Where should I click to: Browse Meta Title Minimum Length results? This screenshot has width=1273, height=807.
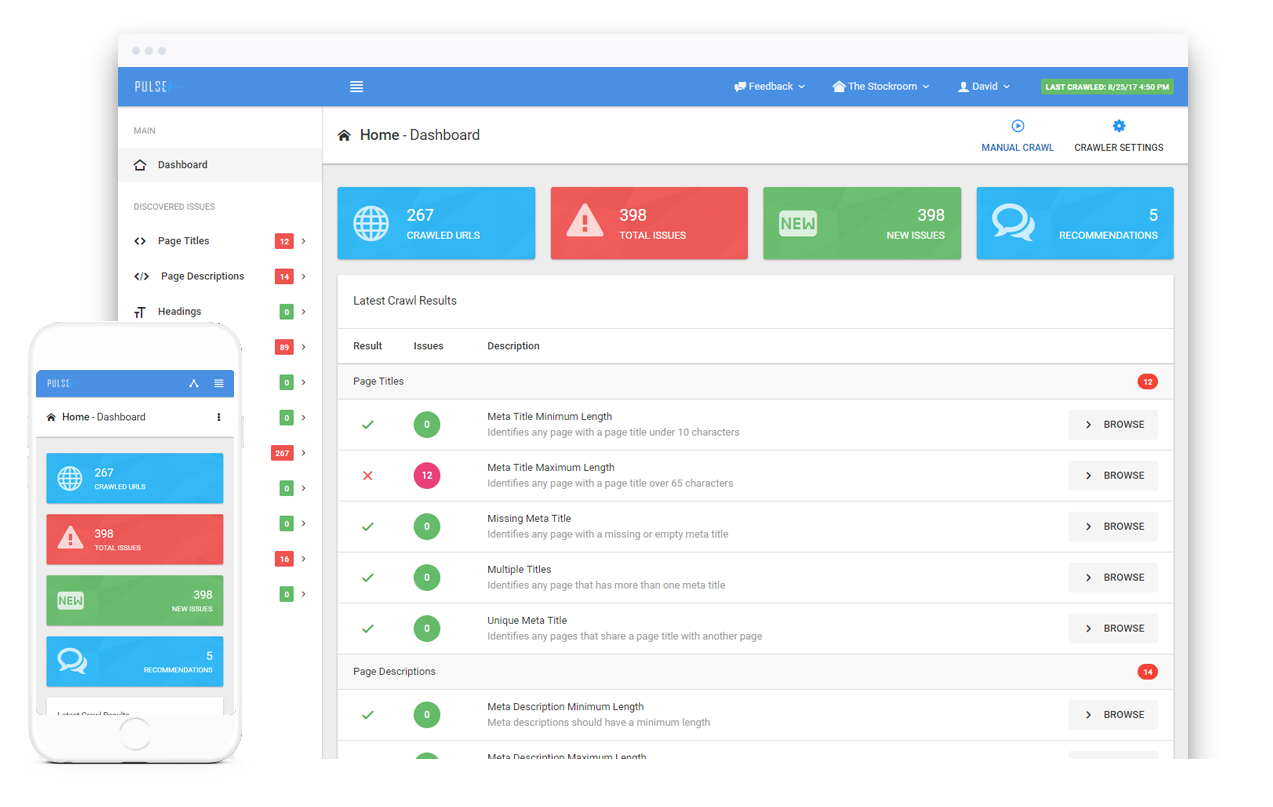[x=1113, y=425]
